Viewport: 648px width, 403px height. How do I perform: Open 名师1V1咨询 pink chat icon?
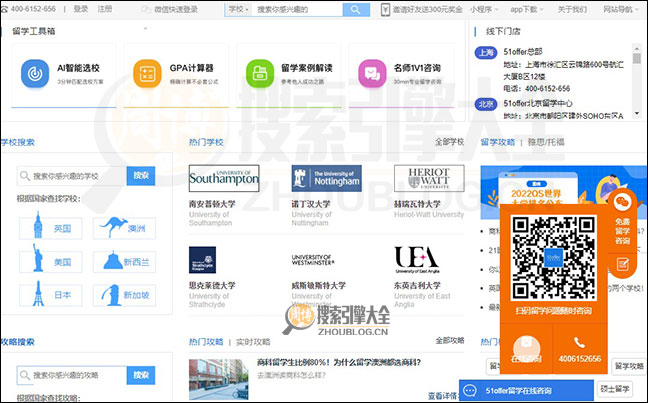[x=372, y=74]
